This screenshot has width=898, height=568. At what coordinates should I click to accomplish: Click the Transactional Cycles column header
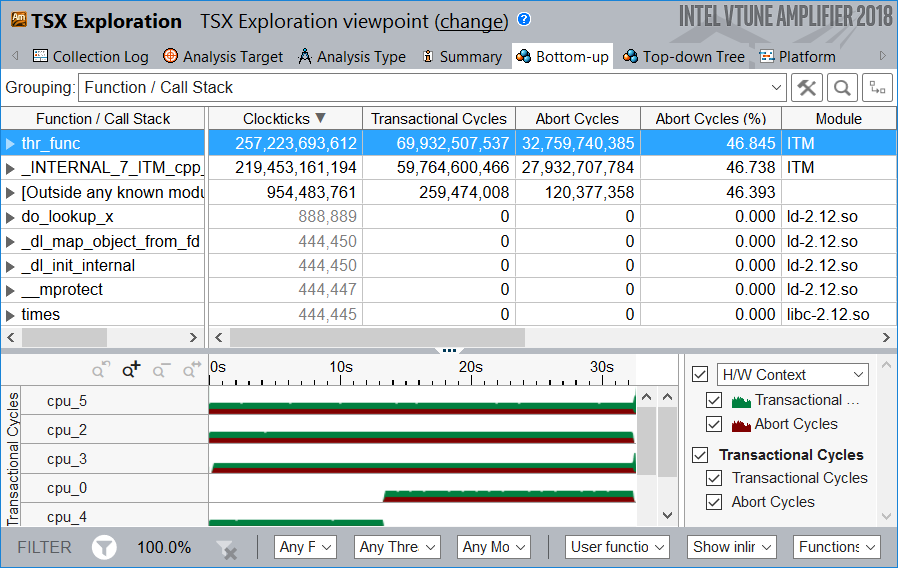[x=439, y=119]
